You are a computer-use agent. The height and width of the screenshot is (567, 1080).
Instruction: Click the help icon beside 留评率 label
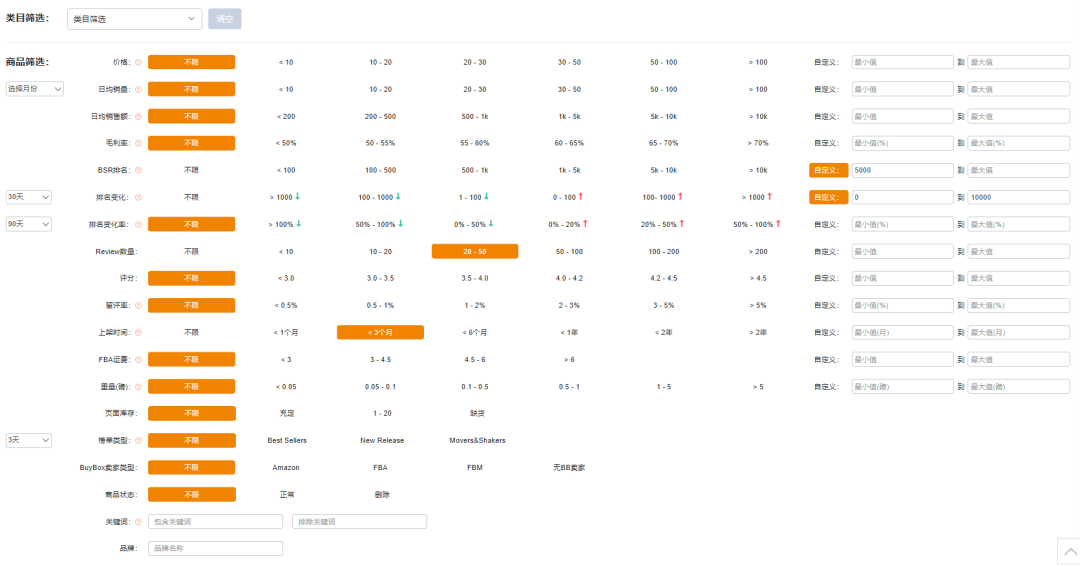pyautogui.click(x=138, y=305)
